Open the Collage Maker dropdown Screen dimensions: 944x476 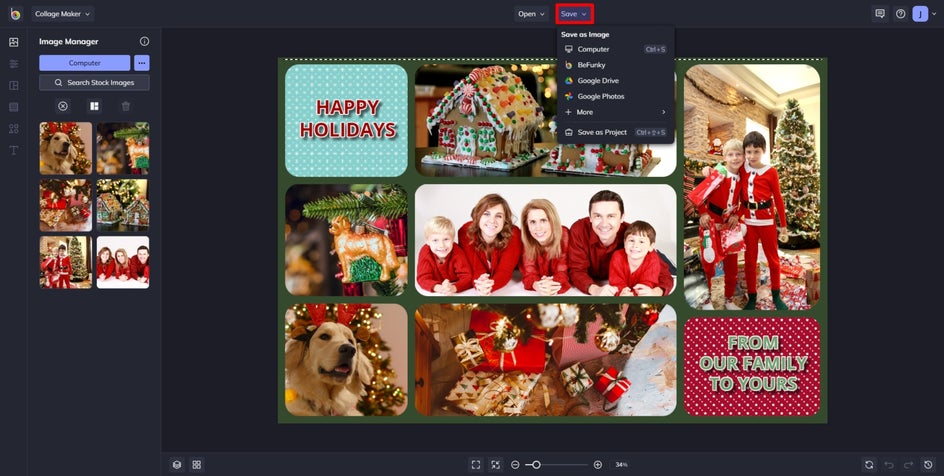63,14
